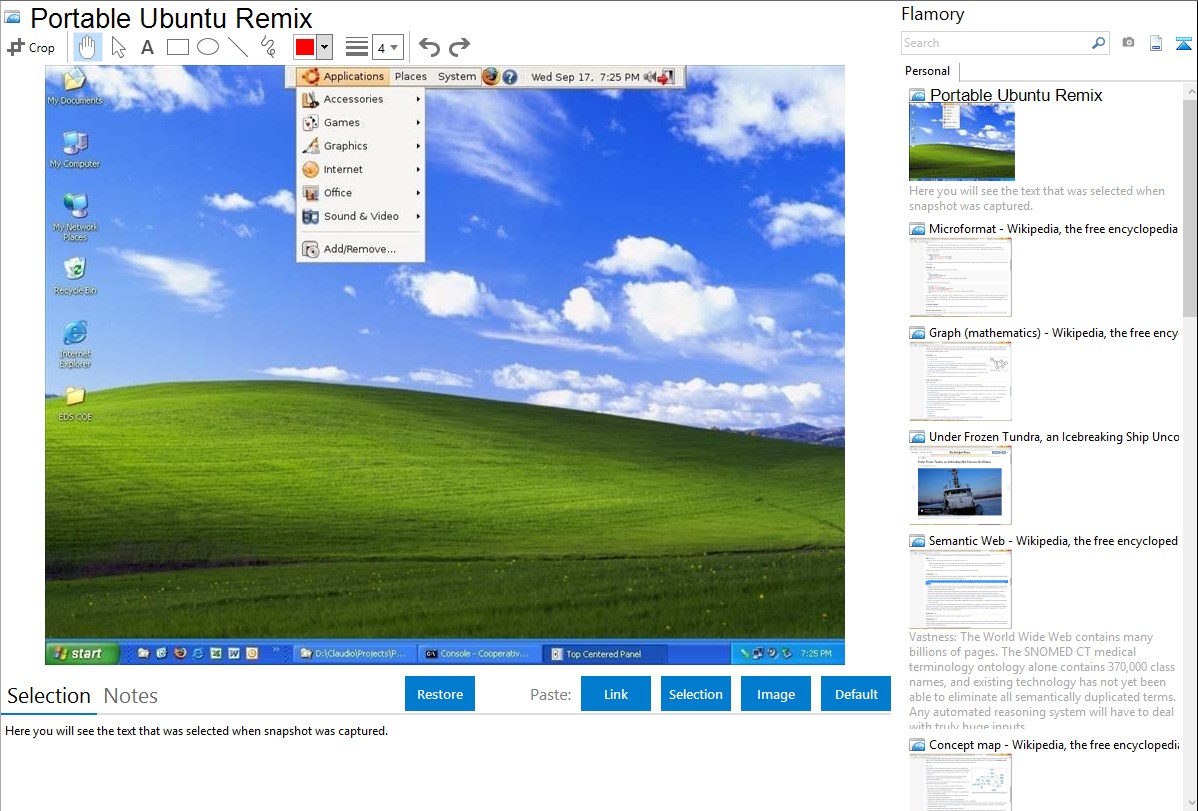Viewport: 1198px width, 811px height.
Task: Click the My Documents desktop icon in snapshot
Action: [75, 86]
